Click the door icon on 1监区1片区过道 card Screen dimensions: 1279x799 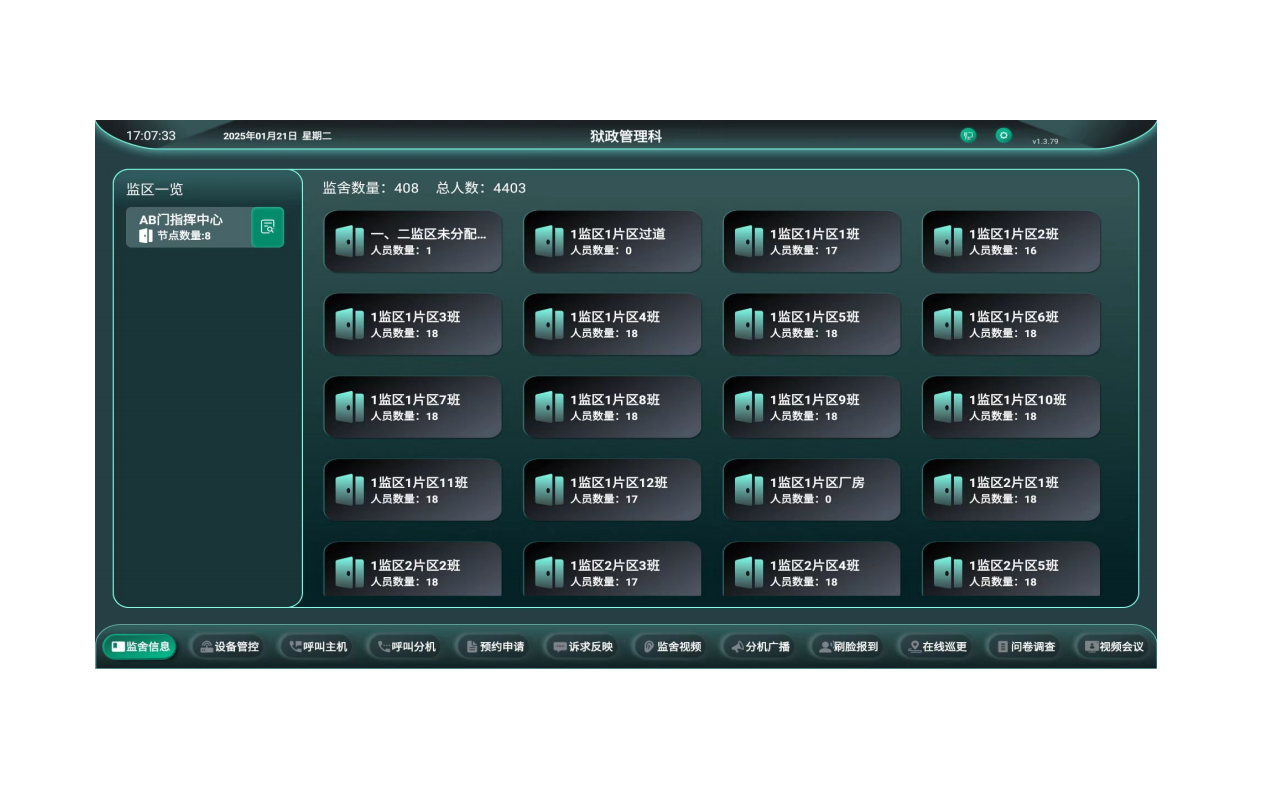[x=549, y=241]
